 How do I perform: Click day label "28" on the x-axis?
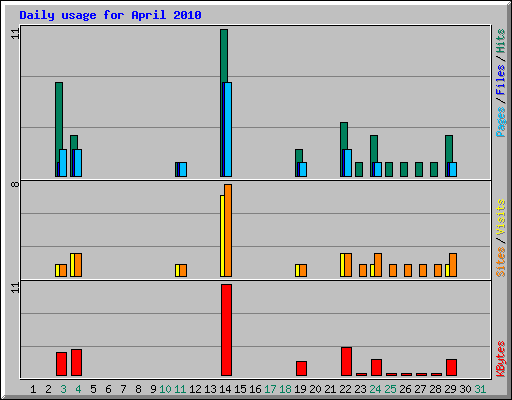(435, 389)
